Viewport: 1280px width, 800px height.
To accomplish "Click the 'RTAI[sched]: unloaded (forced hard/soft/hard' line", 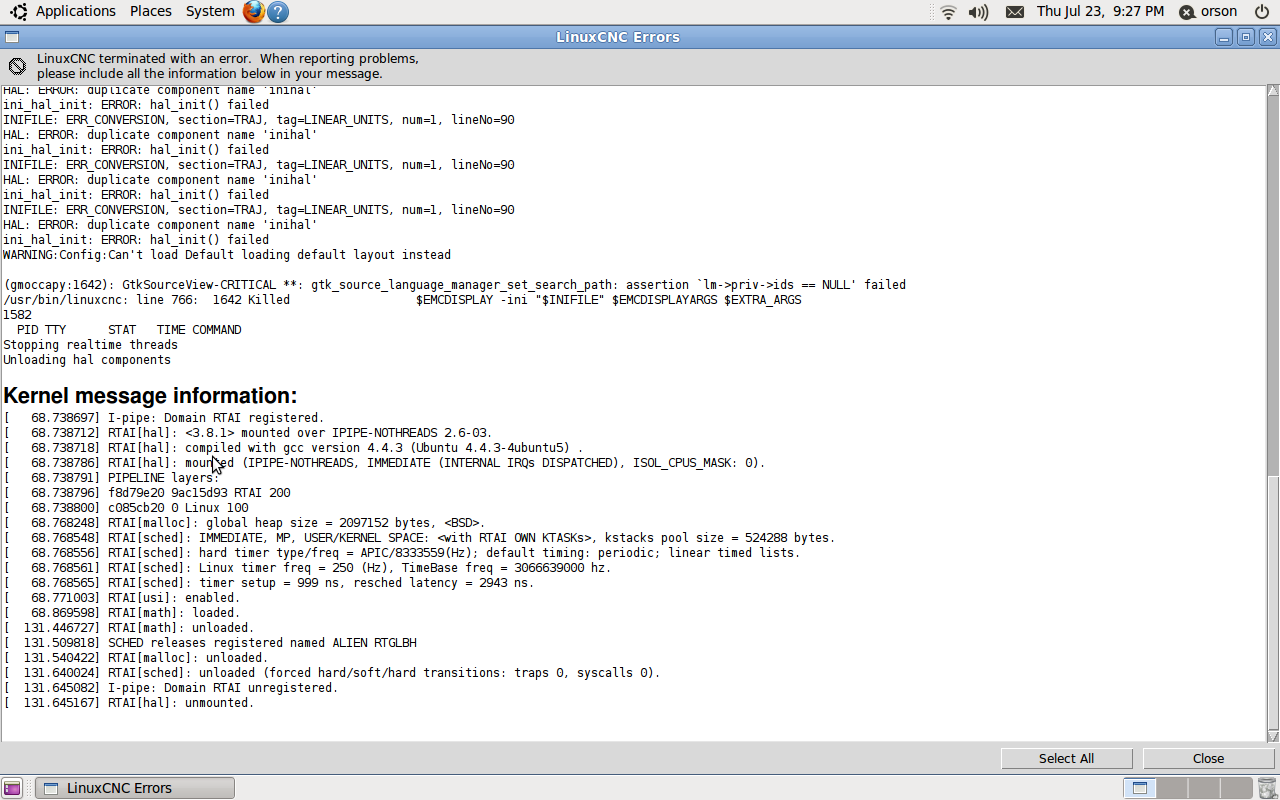I will pyautogui.click(x=332, y=673).
